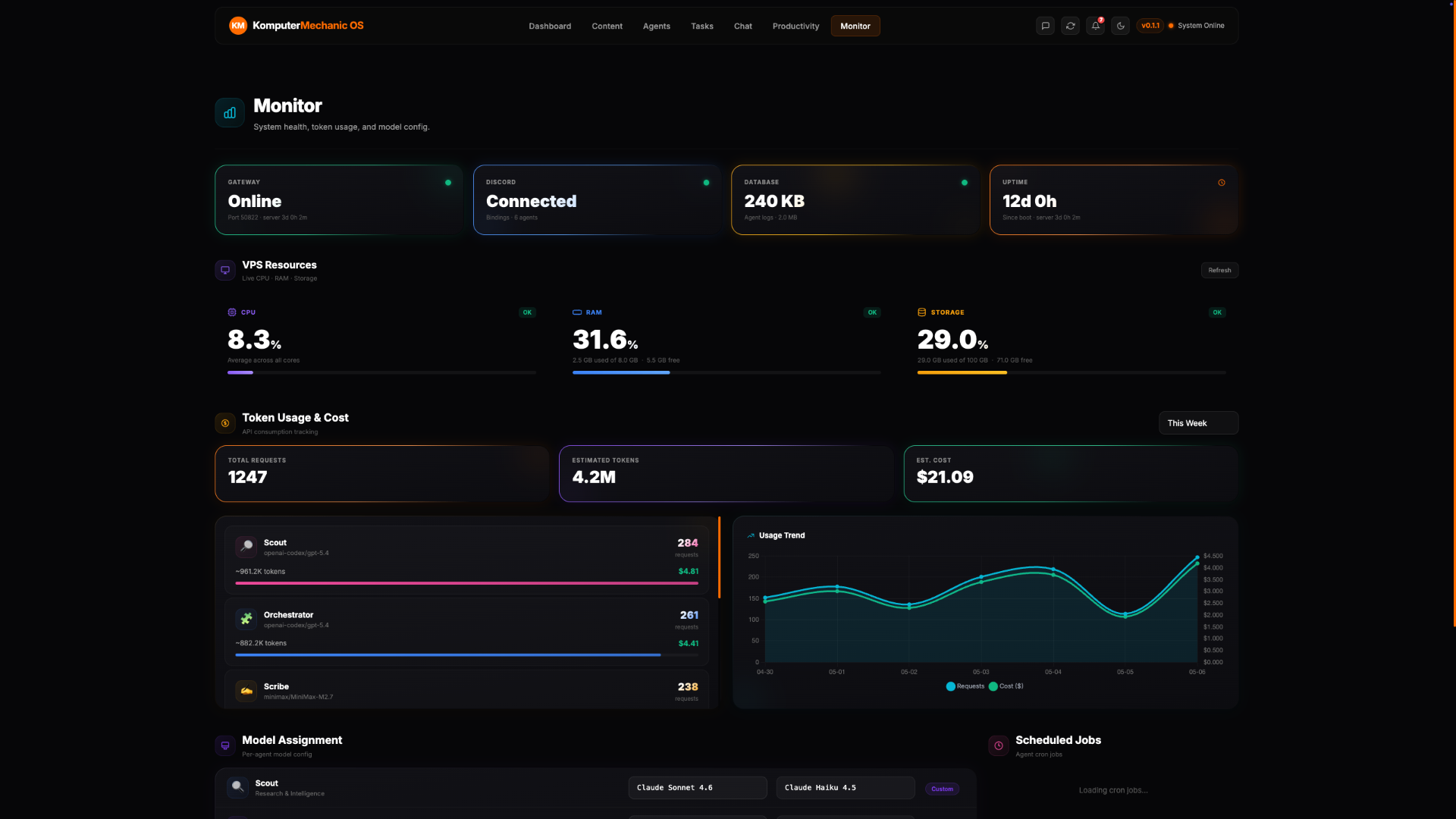Click the RAM memory icon
1456x819 pixels.
click(x=577, y=312)
